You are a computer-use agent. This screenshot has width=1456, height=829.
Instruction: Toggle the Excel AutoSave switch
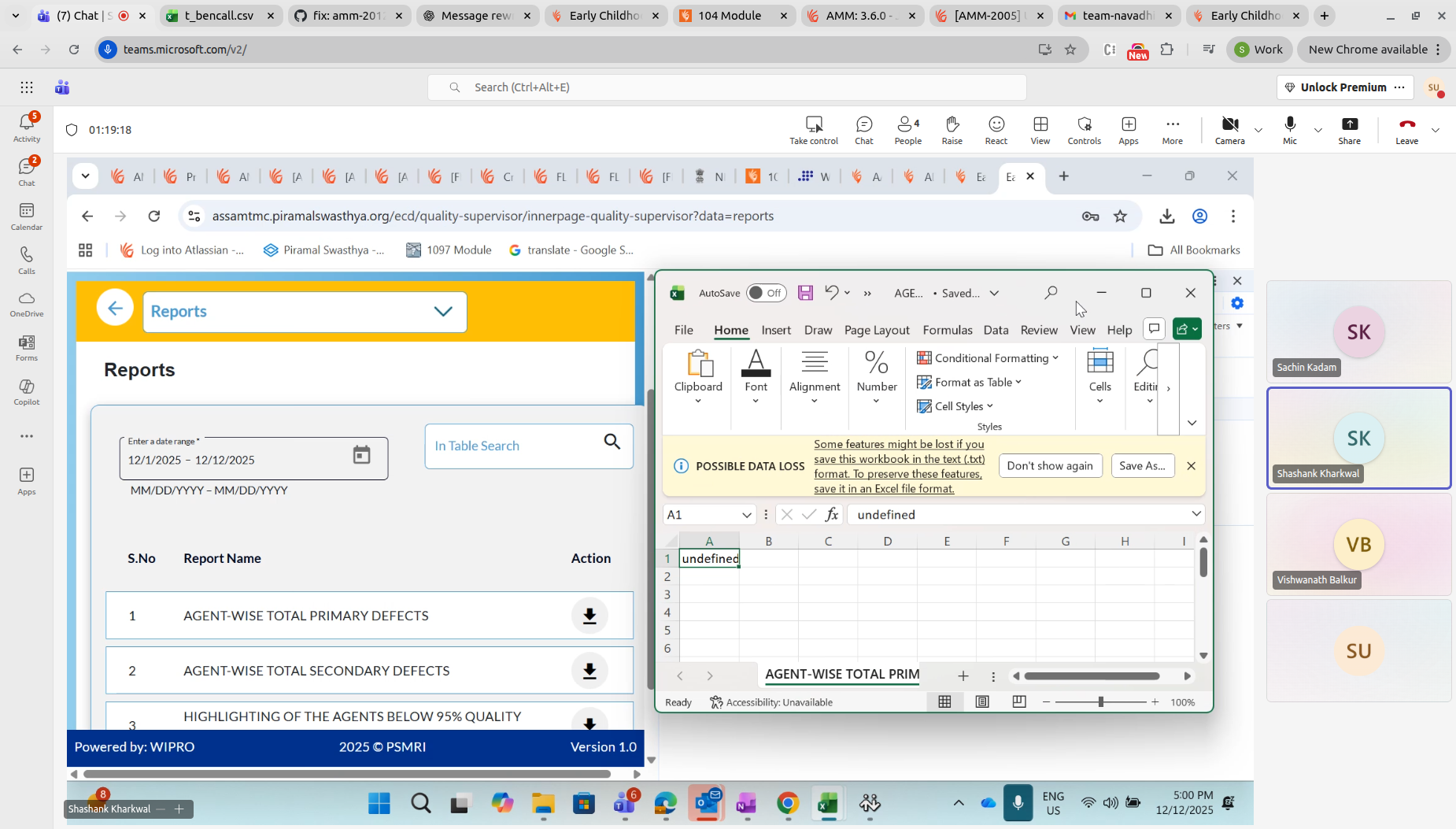[x=765, y=293]
